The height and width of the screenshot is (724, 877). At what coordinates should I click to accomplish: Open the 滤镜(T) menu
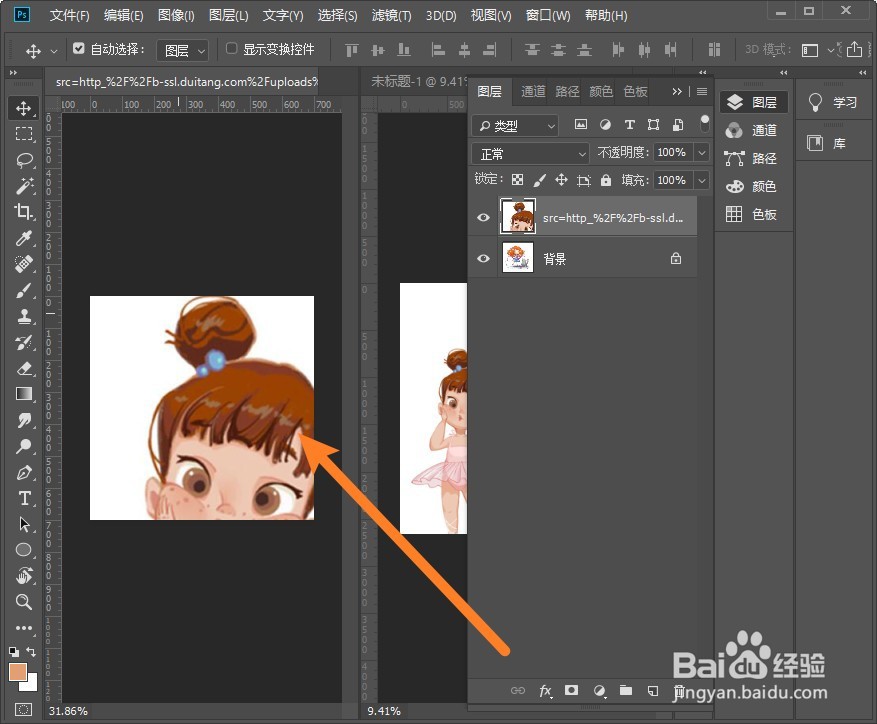pyautogui.click(x=391, y=16)
